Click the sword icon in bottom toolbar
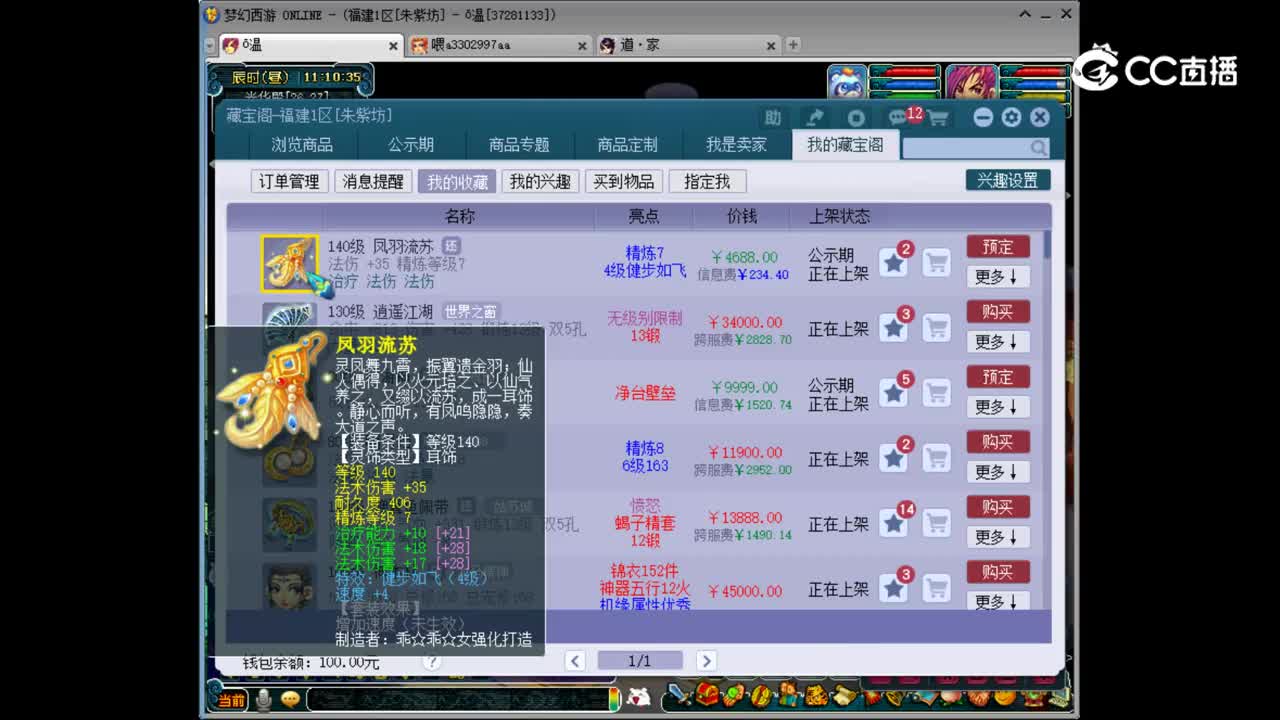Viewport: 1280px width, 720px height. click(x=679, y=694)
